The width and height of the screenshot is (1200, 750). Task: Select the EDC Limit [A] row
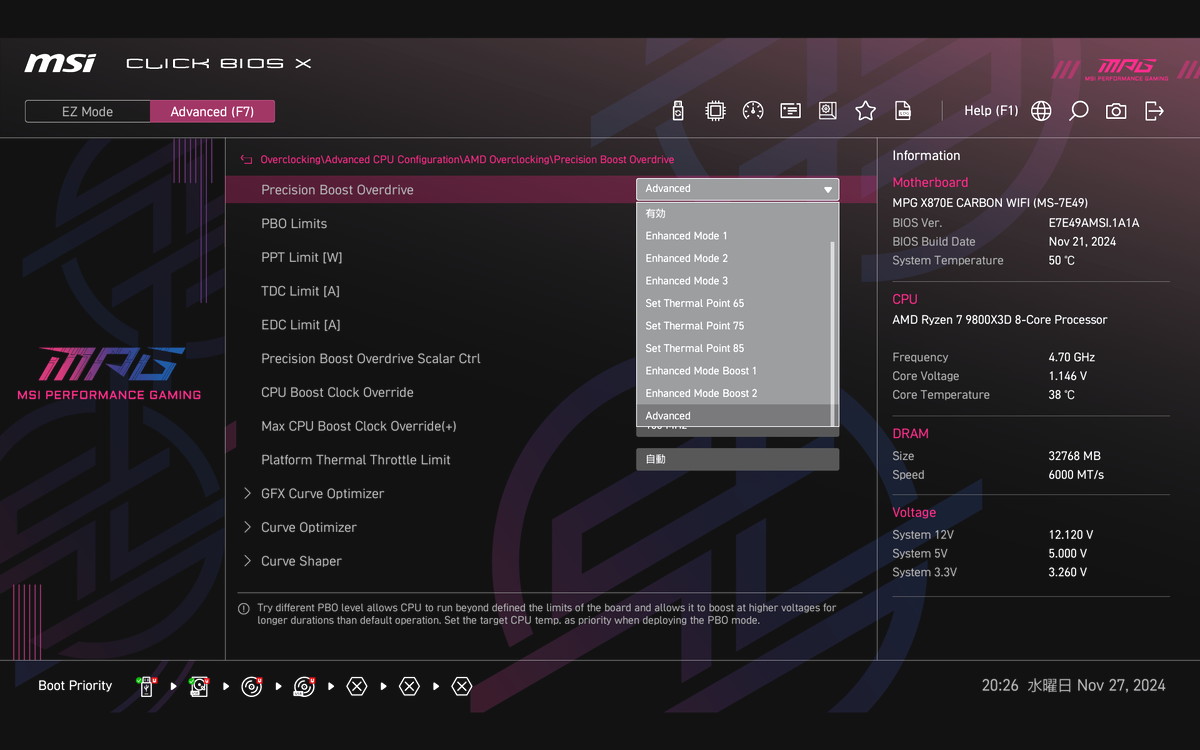pyautogui.click(x=300, y=325)
